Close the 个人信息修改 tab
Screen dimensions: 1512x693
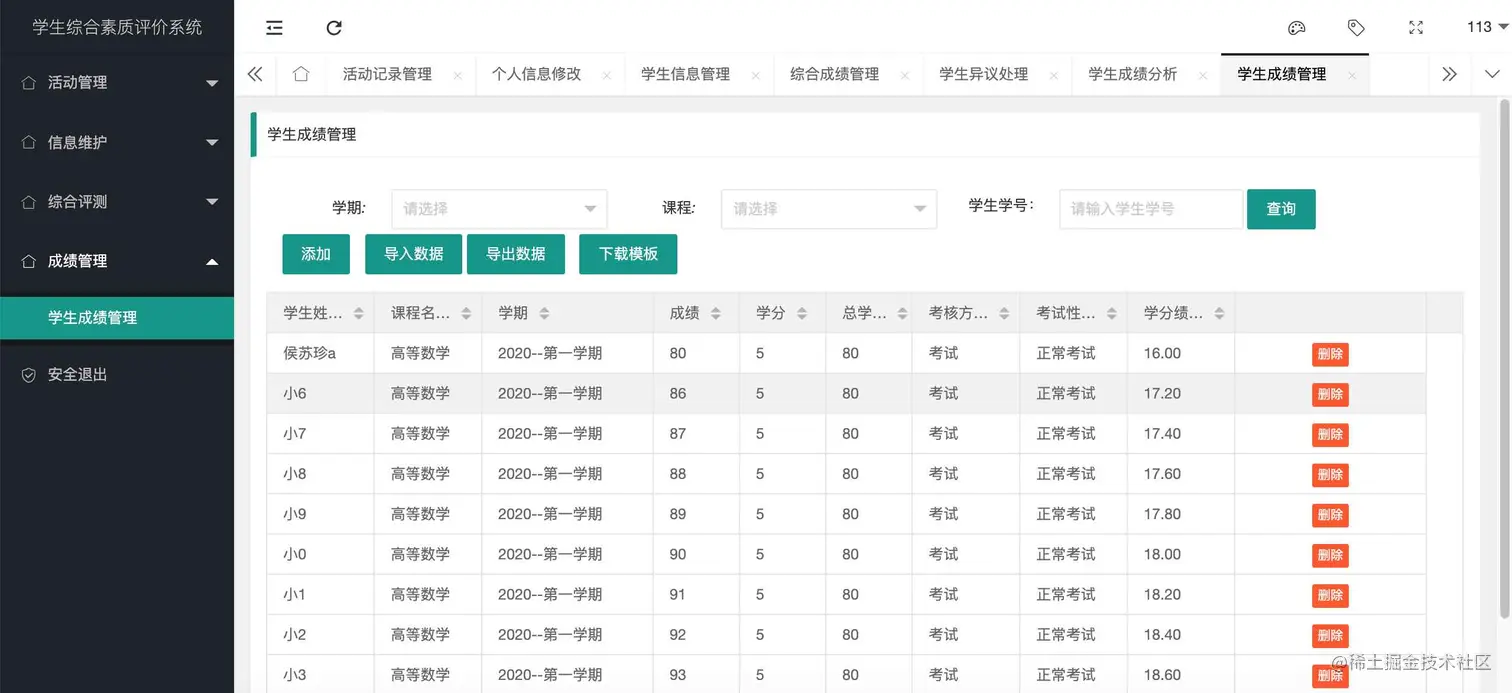click(606, 76)
